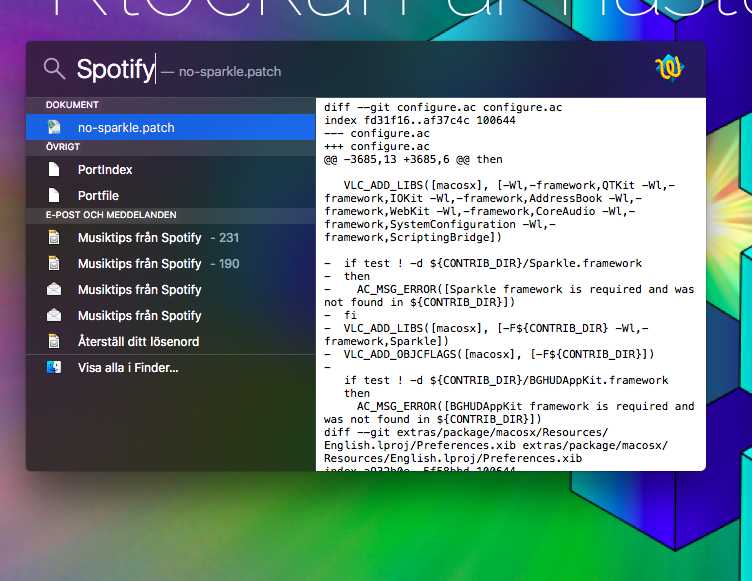Viewport: 752px width, 581px height.
Task: Select the no-sparkle.patch document result
Action: click(171, 127)
